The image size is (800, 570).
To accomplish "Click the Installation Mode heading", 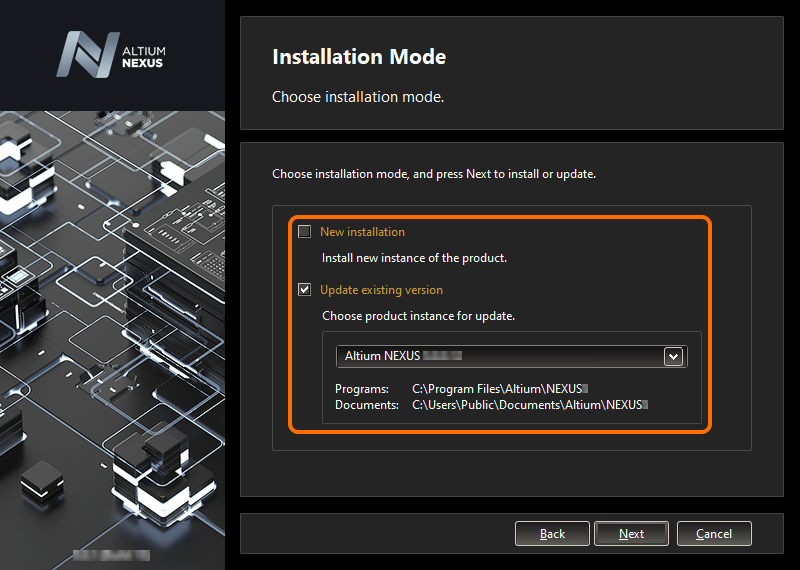I will tap(359, 57).
